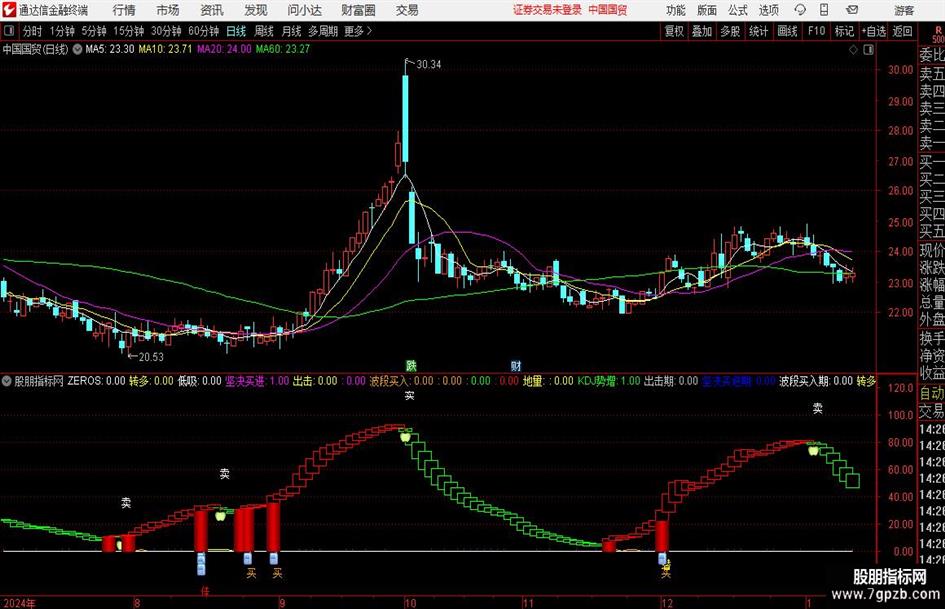Click the diamond icon at chart top right

tap(853, 50)
